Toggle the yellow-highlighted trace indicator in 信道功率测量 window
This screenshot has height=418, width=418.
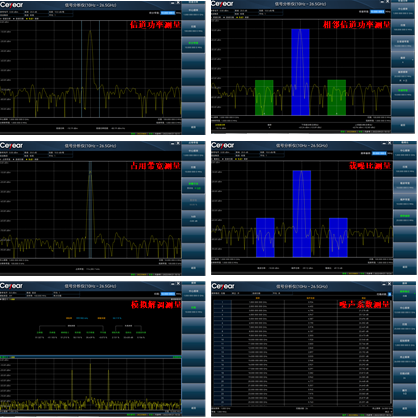tap(31, 19)
